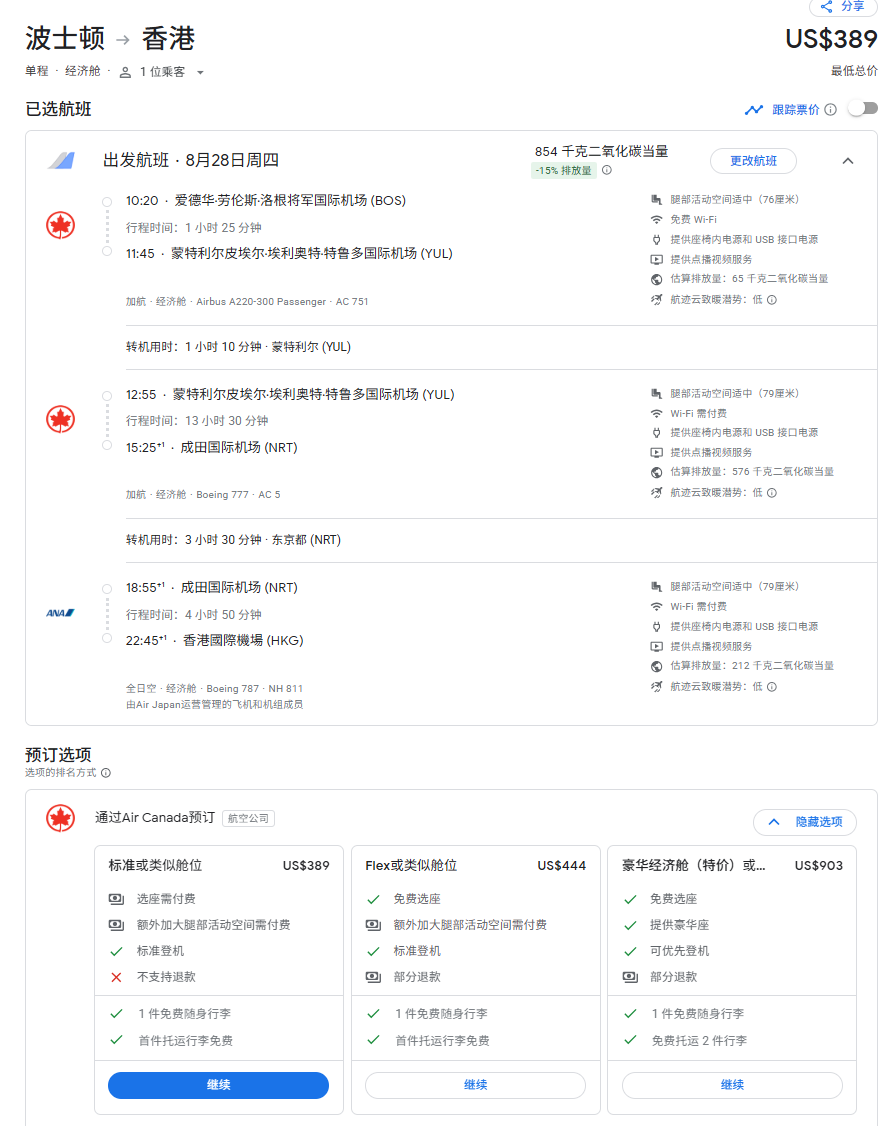The height and width of the screenshot is (1126, 886).
Task: Click the ANA airline logo
Action: pyautogui.click(x=61, y=613)
